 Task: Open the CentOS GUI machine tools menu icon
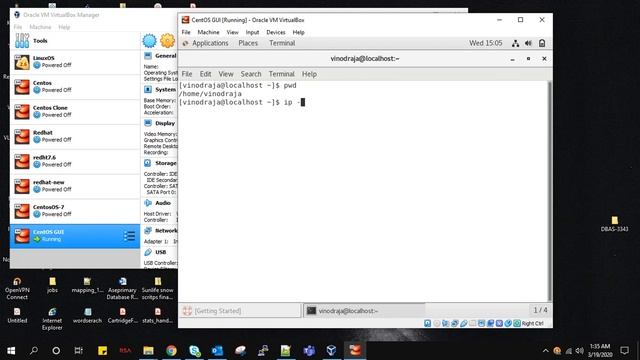[129, 236]
